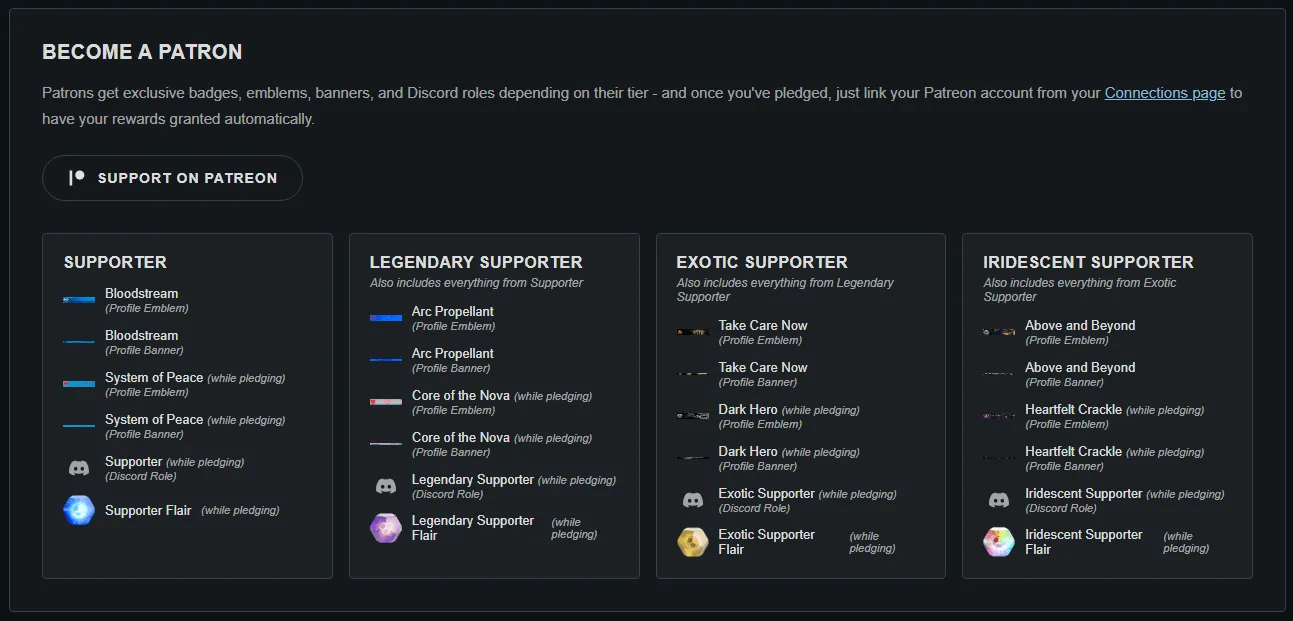
Task: Click Discord icon next to Iridescent Supporter role
Action: coord(999,500)
